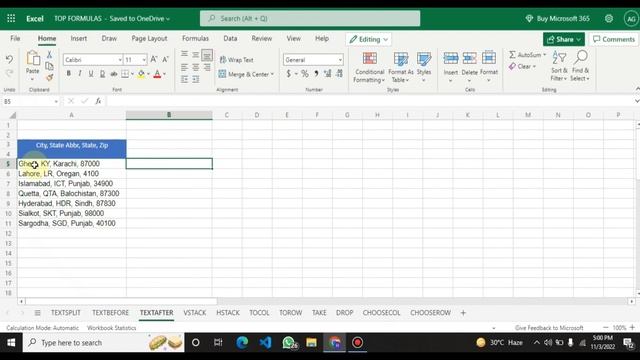Image resolution: width=640 pixels, height=360 pixels.
Task: Switch to the Formulas ribbon tab
Action: pos(195,38)
